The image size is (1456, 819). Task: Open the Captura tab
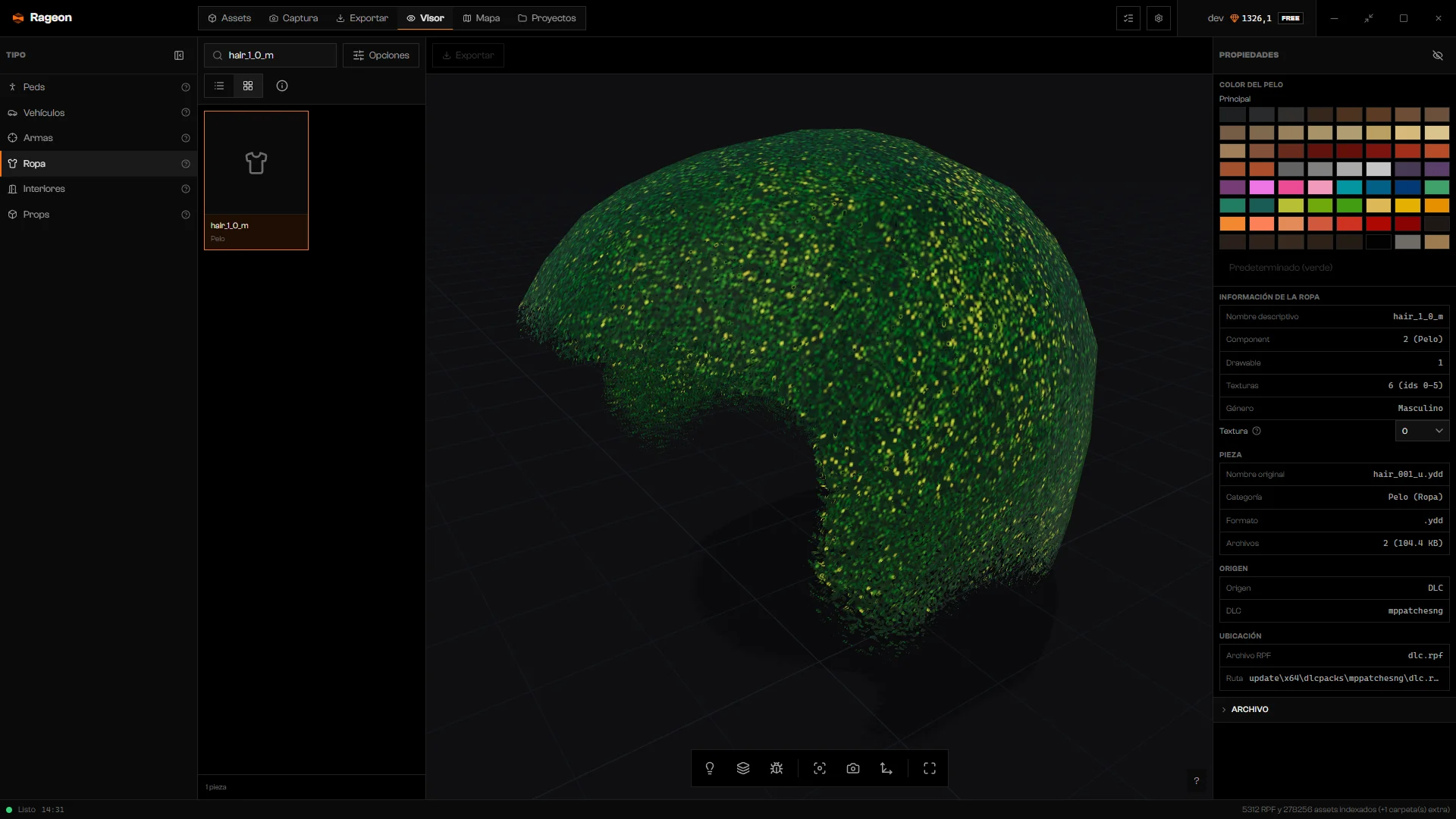click(293, 18)
